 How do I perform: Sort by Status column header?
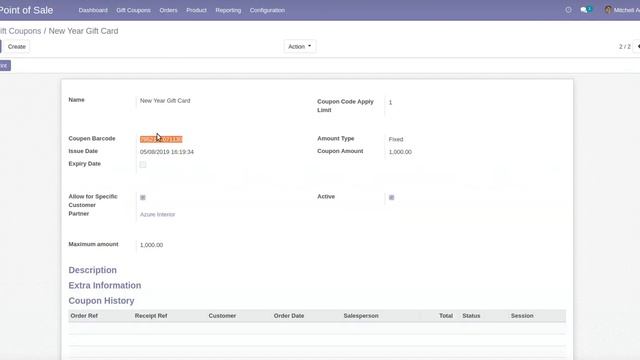click(471, 316)
